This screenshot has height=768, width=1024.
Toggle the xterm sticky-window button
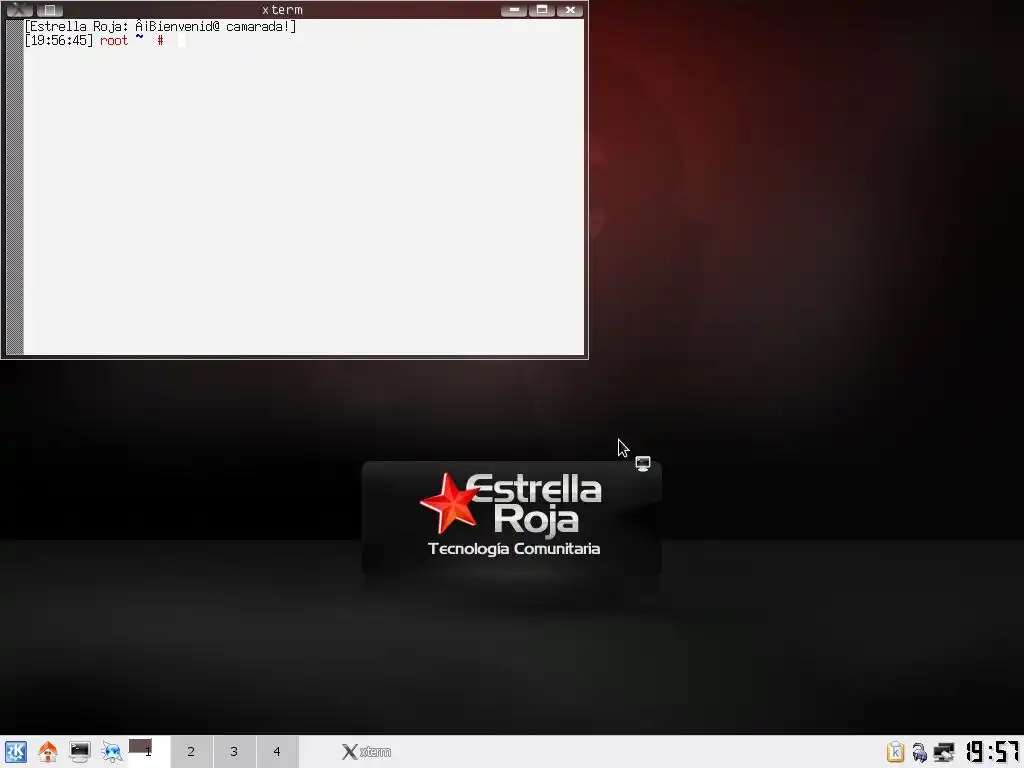[50, 10]
